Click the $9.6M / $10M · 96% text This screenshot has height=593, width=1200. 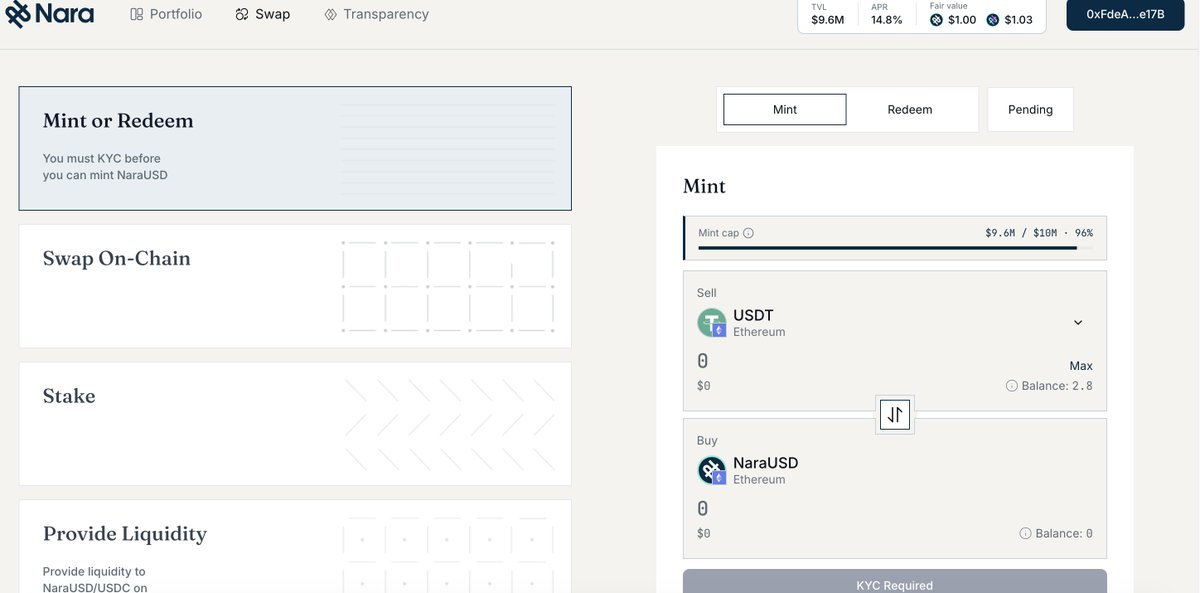[x=1039, y=233]
